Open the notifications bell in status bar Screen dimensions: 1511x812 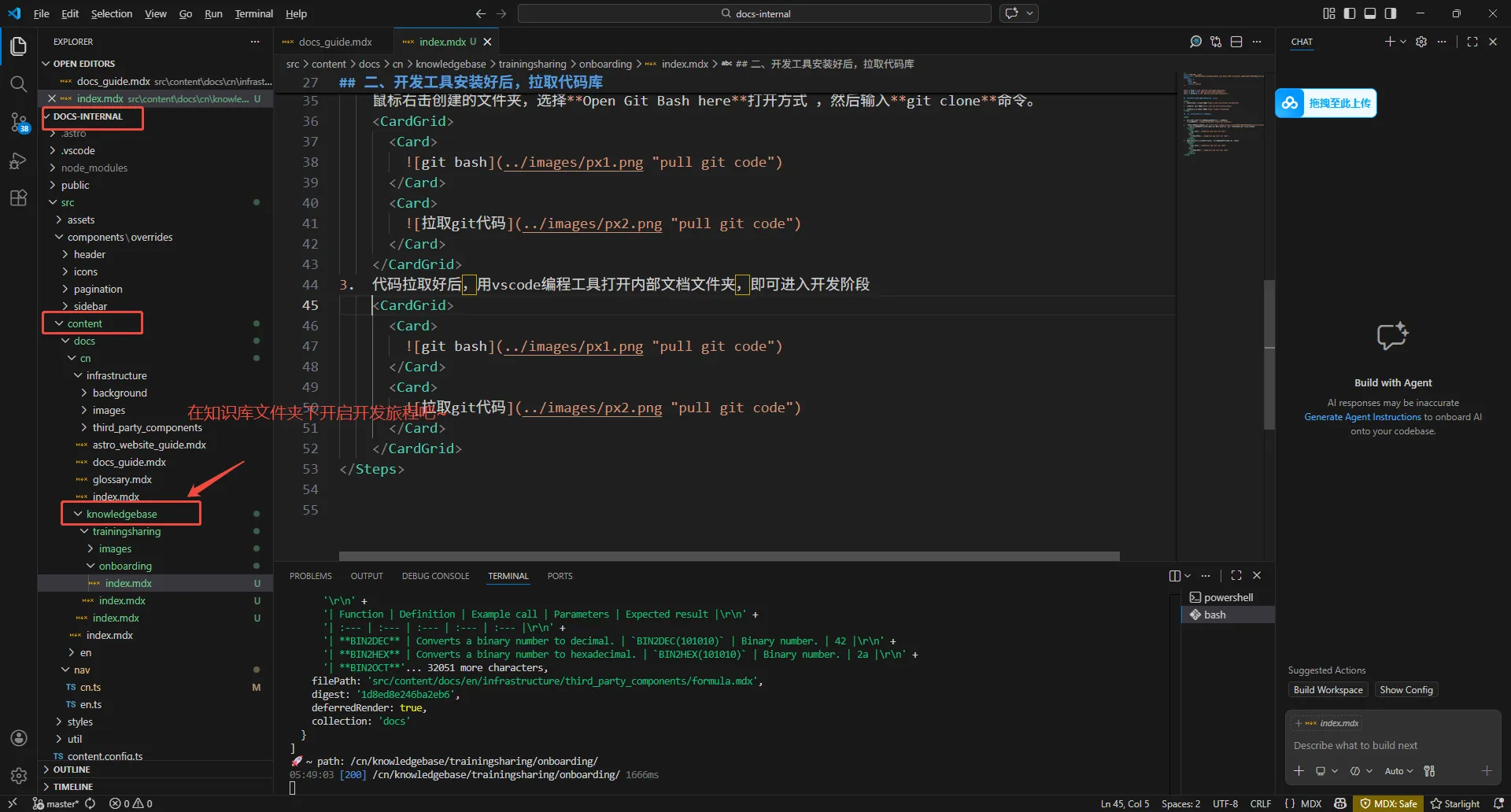tap(1498, 803)
